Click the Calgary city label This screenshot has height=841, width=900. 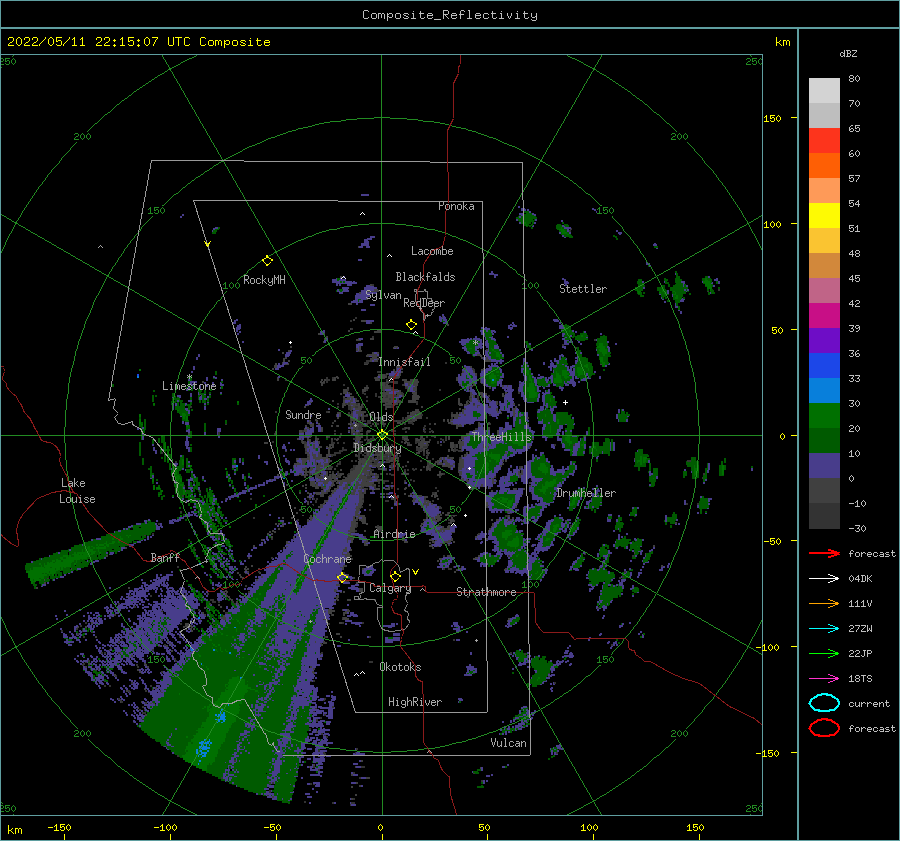390,588
